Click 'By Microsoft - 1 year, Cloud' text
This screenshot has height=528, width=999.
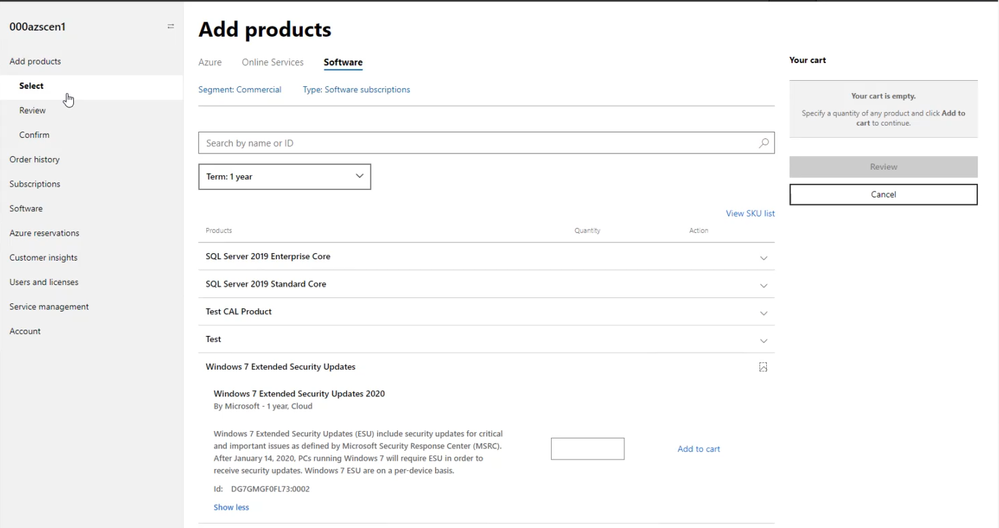tap(262, 406)
